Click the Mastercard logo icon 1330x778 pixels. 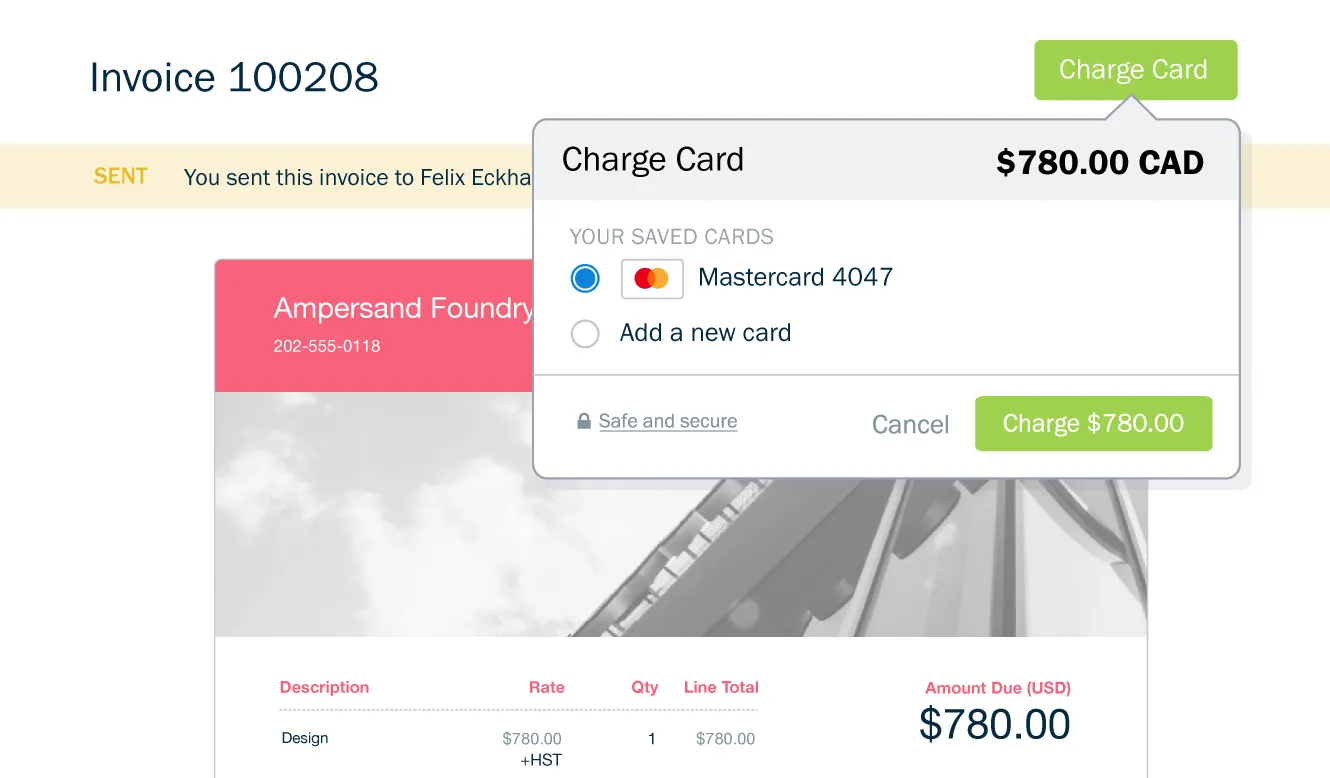pos(652,278)
